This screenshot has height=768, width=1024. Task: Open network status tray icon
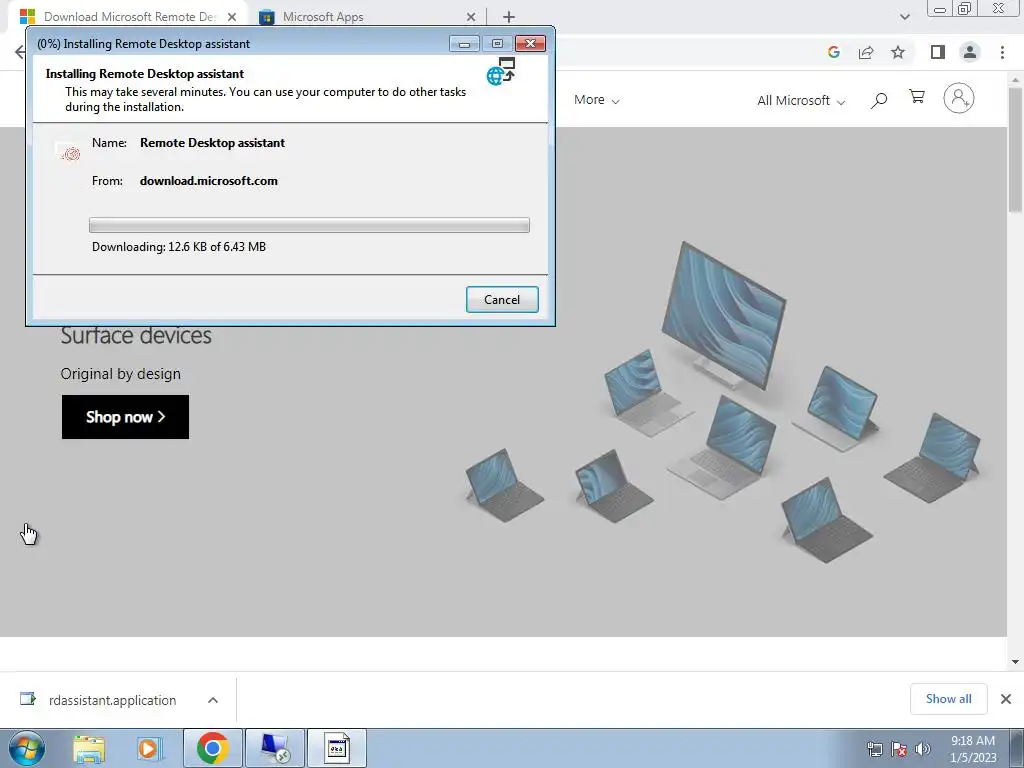pos(874,749)
